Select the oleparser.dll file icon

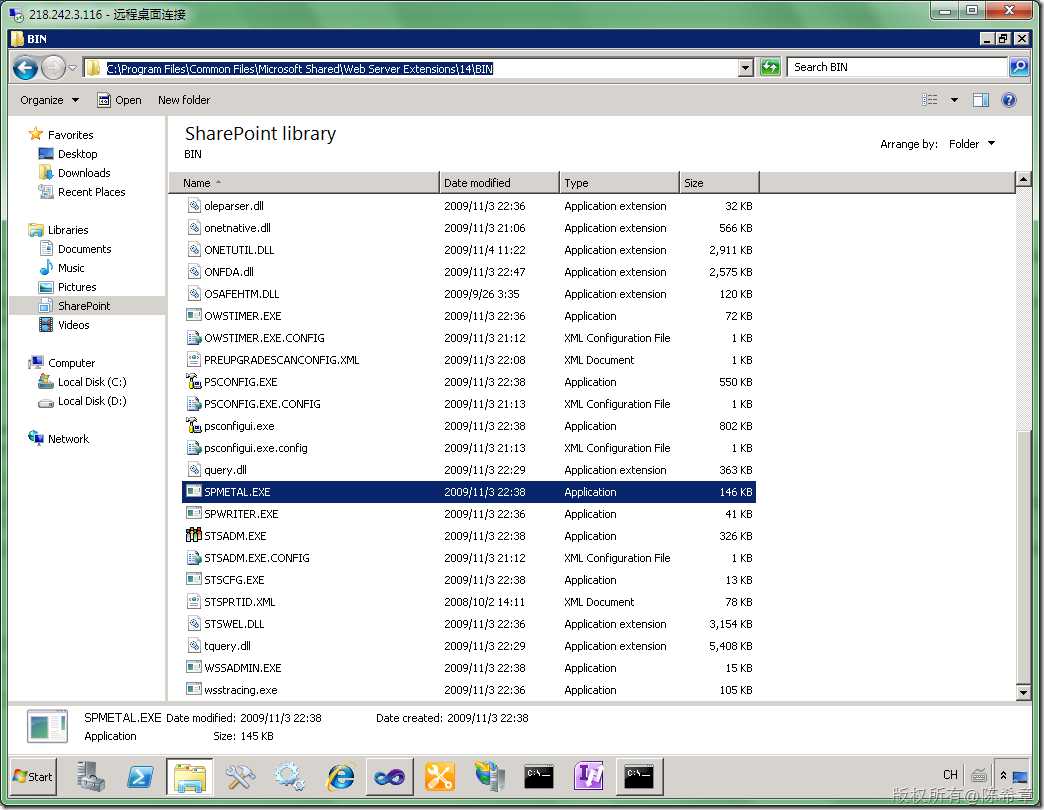(x=193, y=206)
